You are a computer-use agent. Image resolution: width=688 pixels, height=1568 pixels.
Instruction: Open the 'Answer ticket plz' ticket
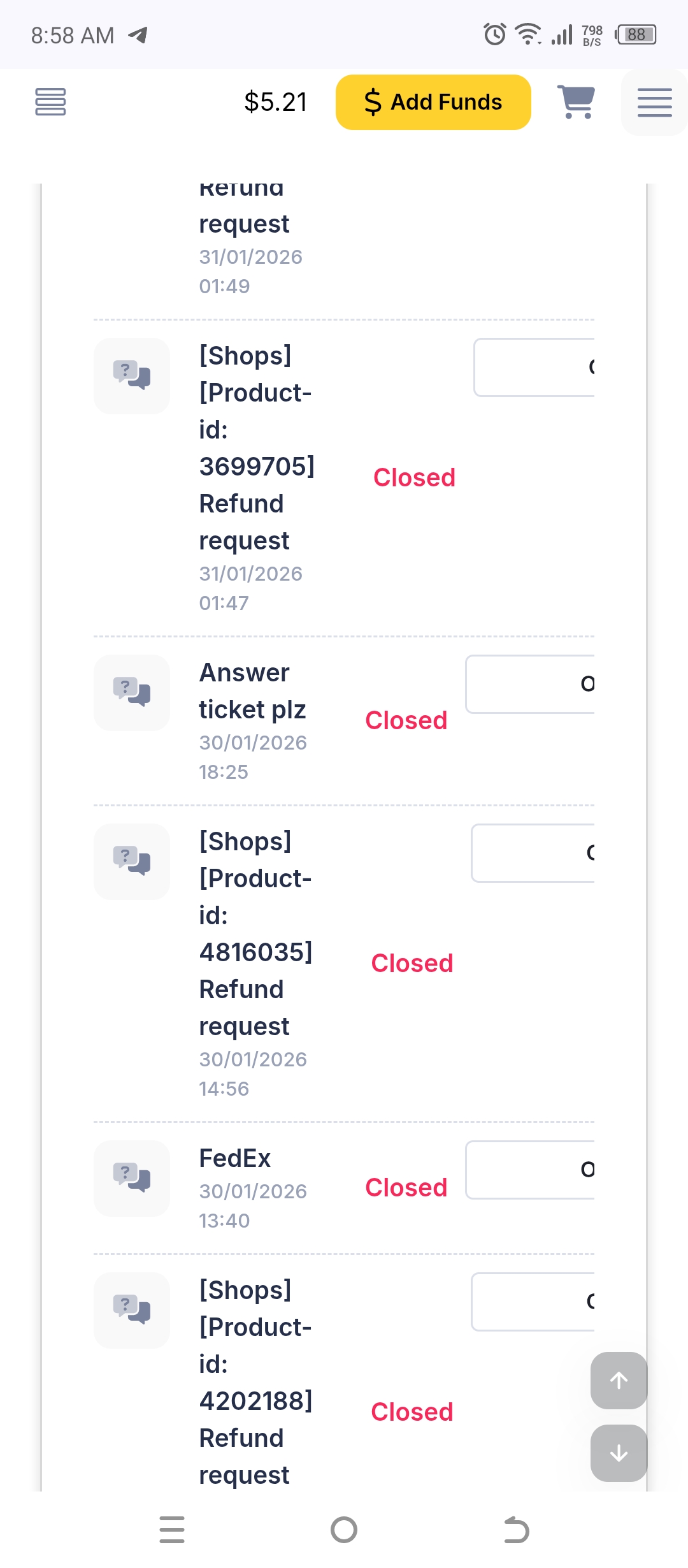252,691
